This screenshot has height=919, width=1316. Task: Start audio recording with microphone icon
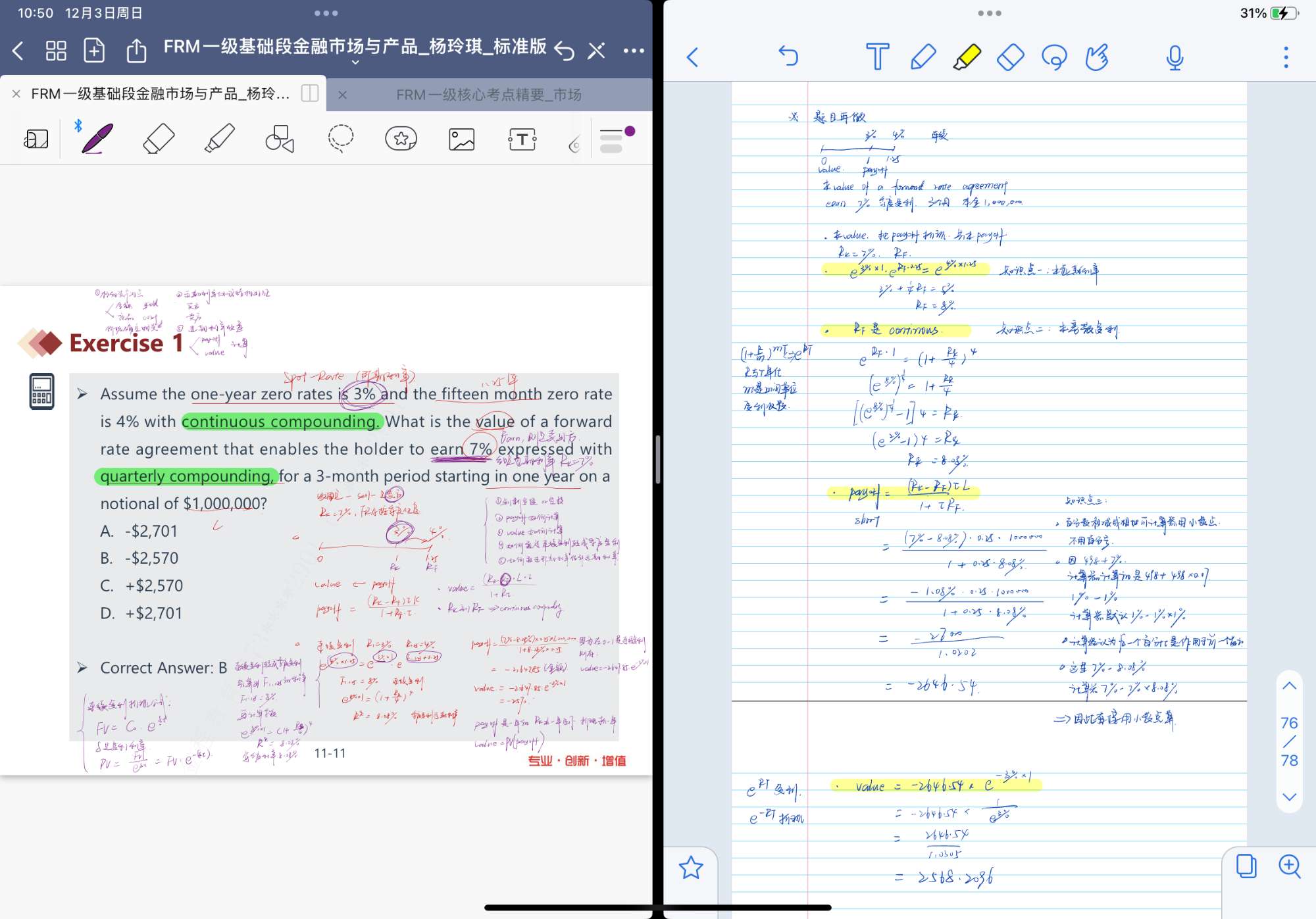pos(1175,57)
